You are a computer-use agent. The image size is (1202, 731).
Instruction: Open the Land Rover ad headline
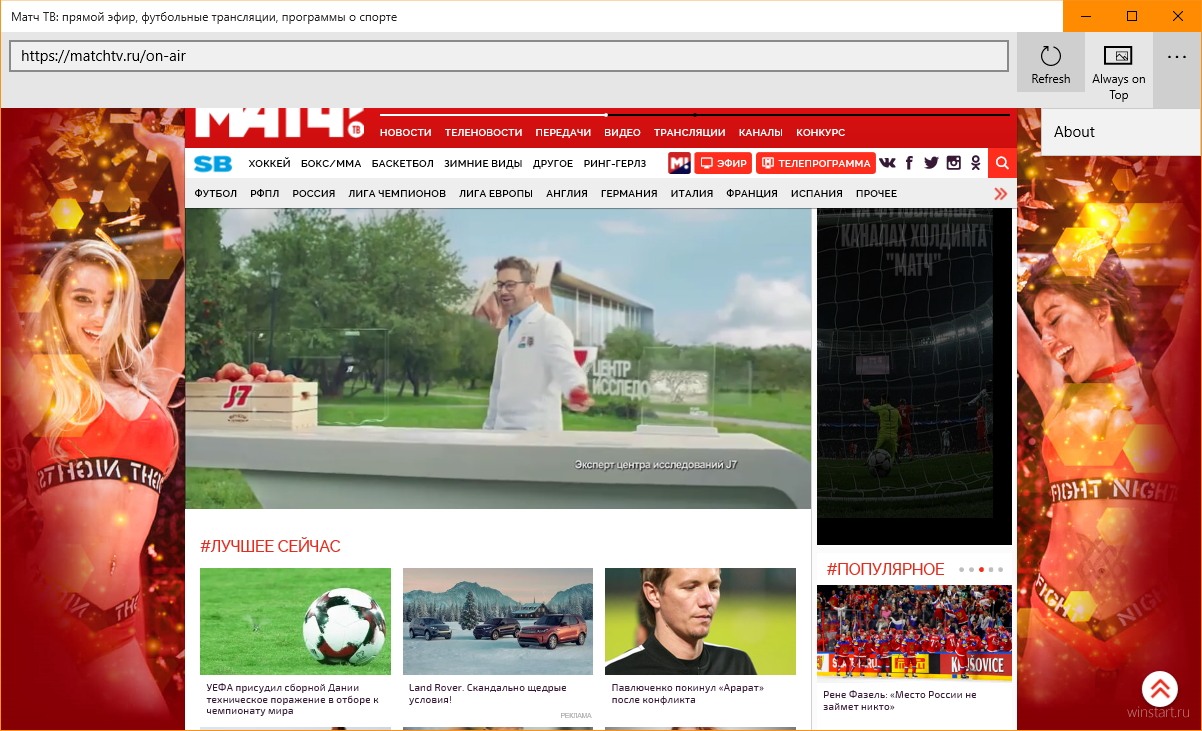click(488, 694)
